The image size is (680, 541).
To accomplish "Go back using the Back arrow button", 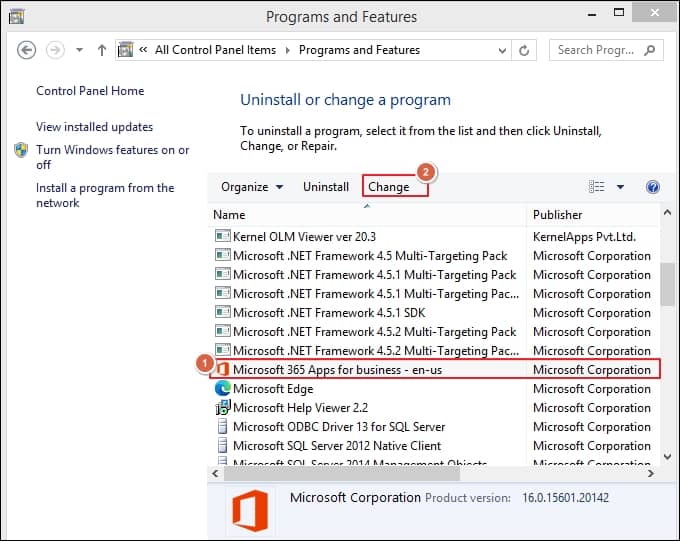I will coord(26,50).
